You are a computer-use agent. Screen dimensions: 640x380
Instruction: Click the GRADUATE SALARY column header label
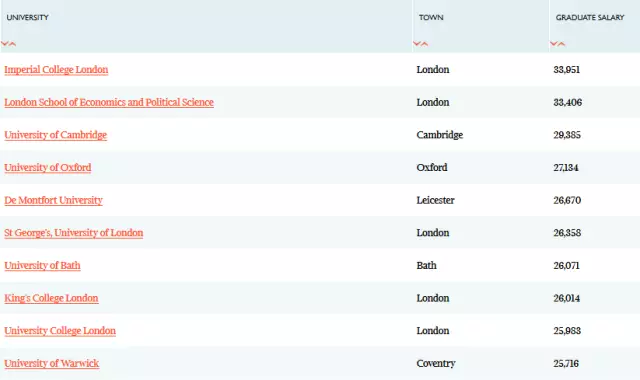[590, 17]
